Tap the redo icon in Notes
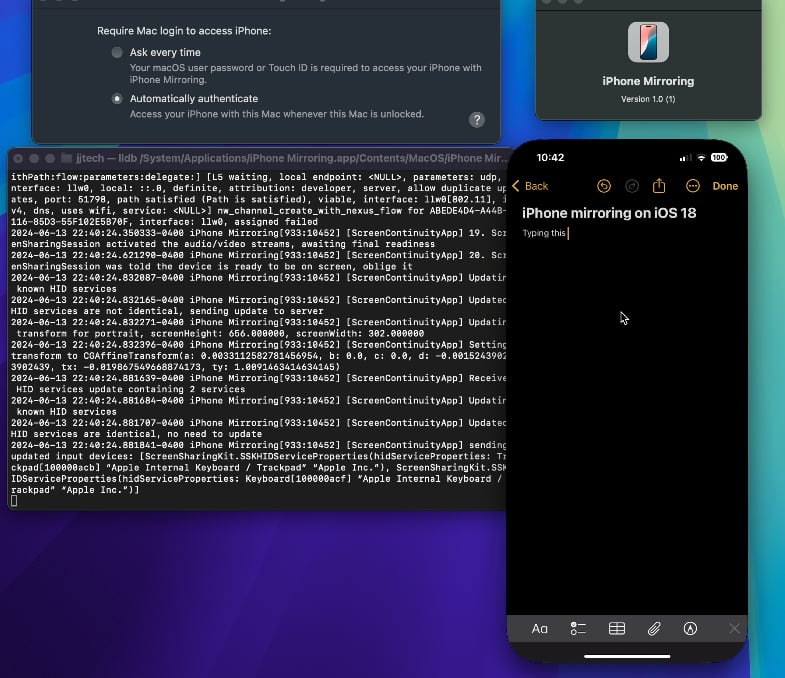 click(x=631, y=186)
